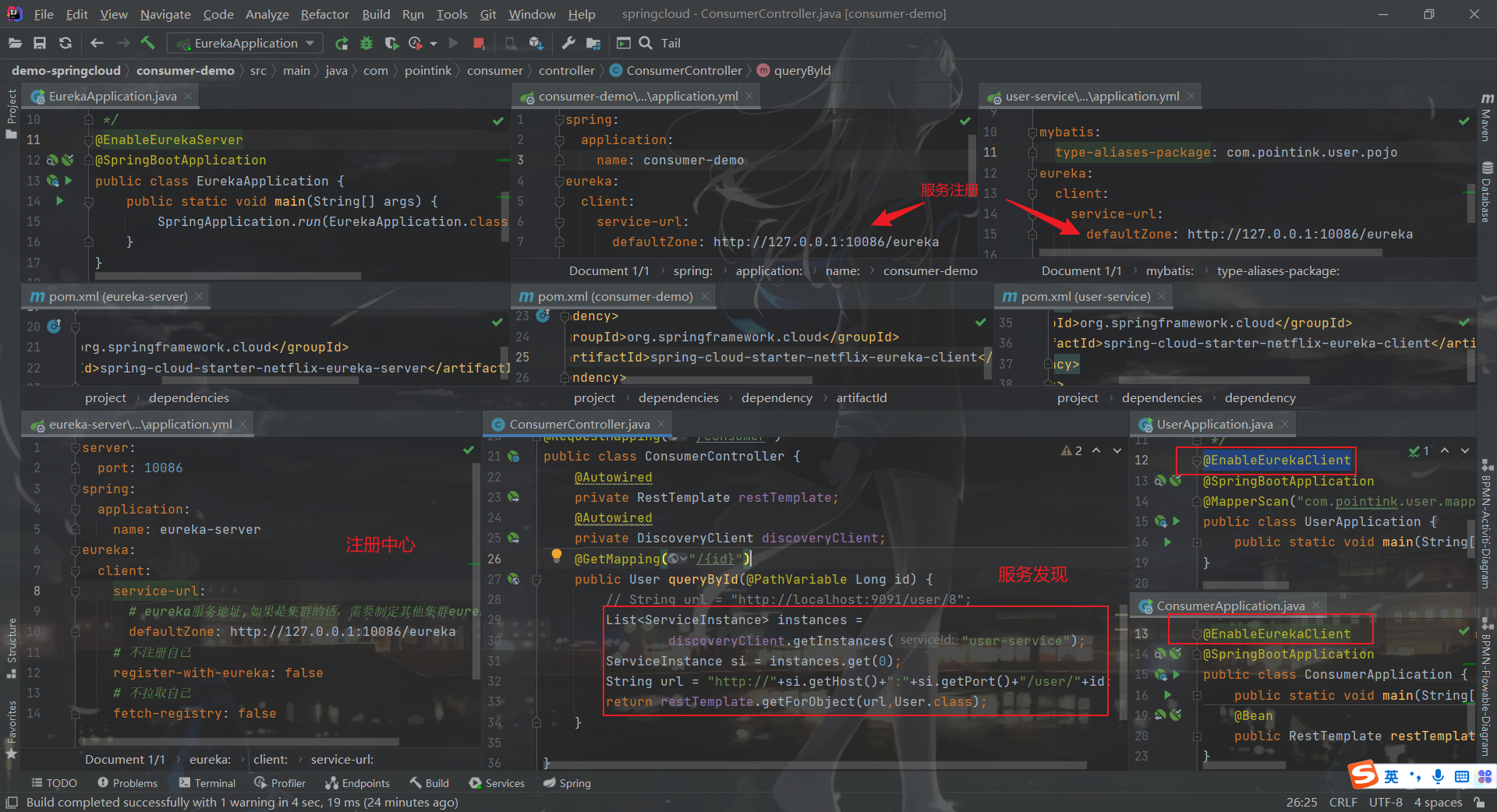
Task: Open Project Structure with wrench icon
Action: [568, 44]
